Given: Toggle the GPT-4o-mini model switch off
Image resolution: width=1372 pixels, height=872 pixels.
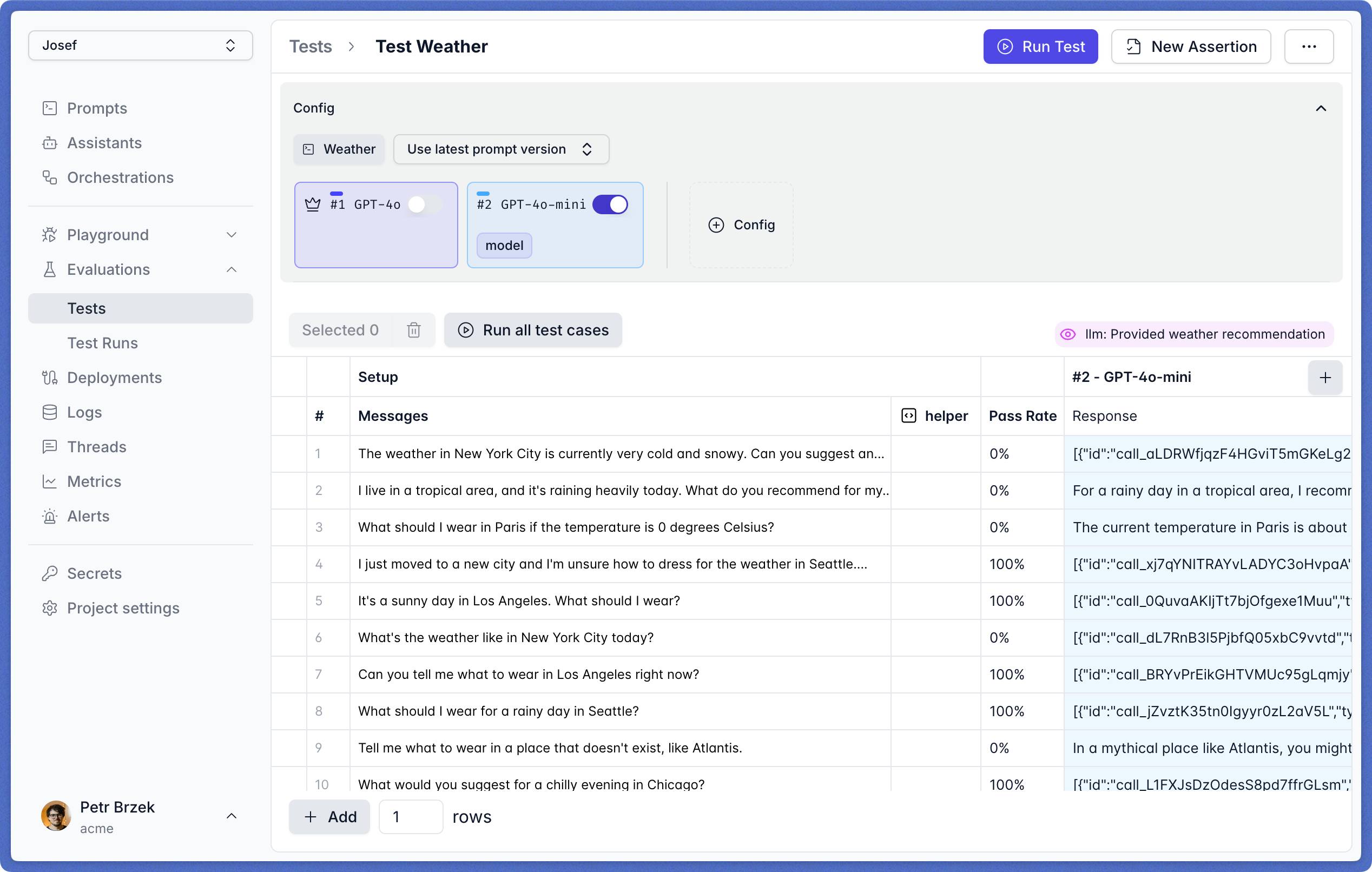Looking at the screenshot, I should click(610, 205).
